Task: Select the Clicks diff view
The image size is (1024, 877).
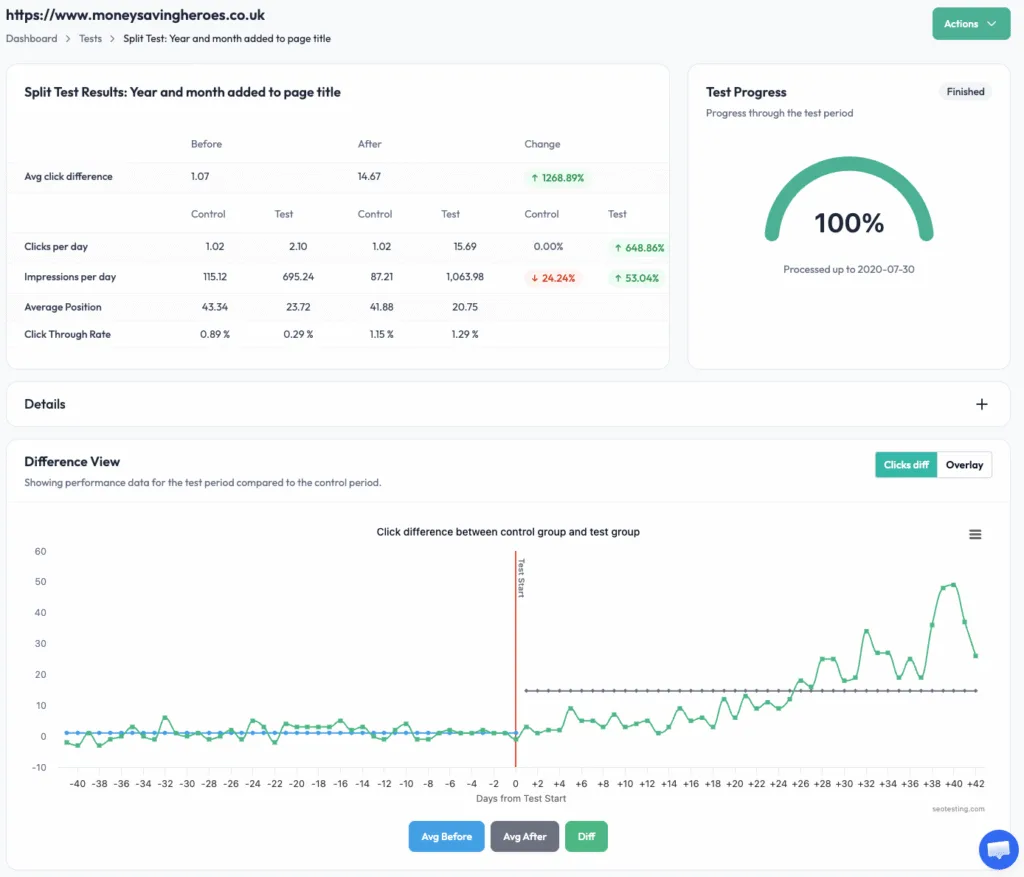Action: 905,464
